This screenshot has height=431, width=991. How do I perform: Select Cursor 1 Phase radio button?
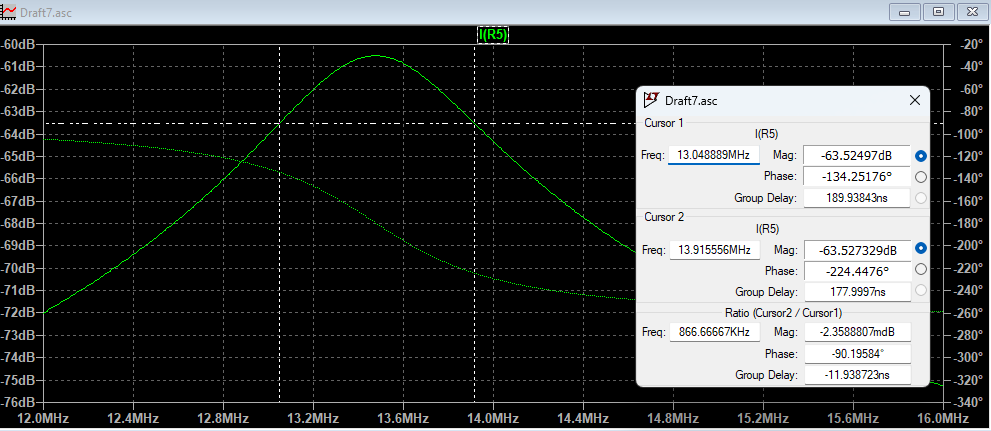click(x=921, y=176)
